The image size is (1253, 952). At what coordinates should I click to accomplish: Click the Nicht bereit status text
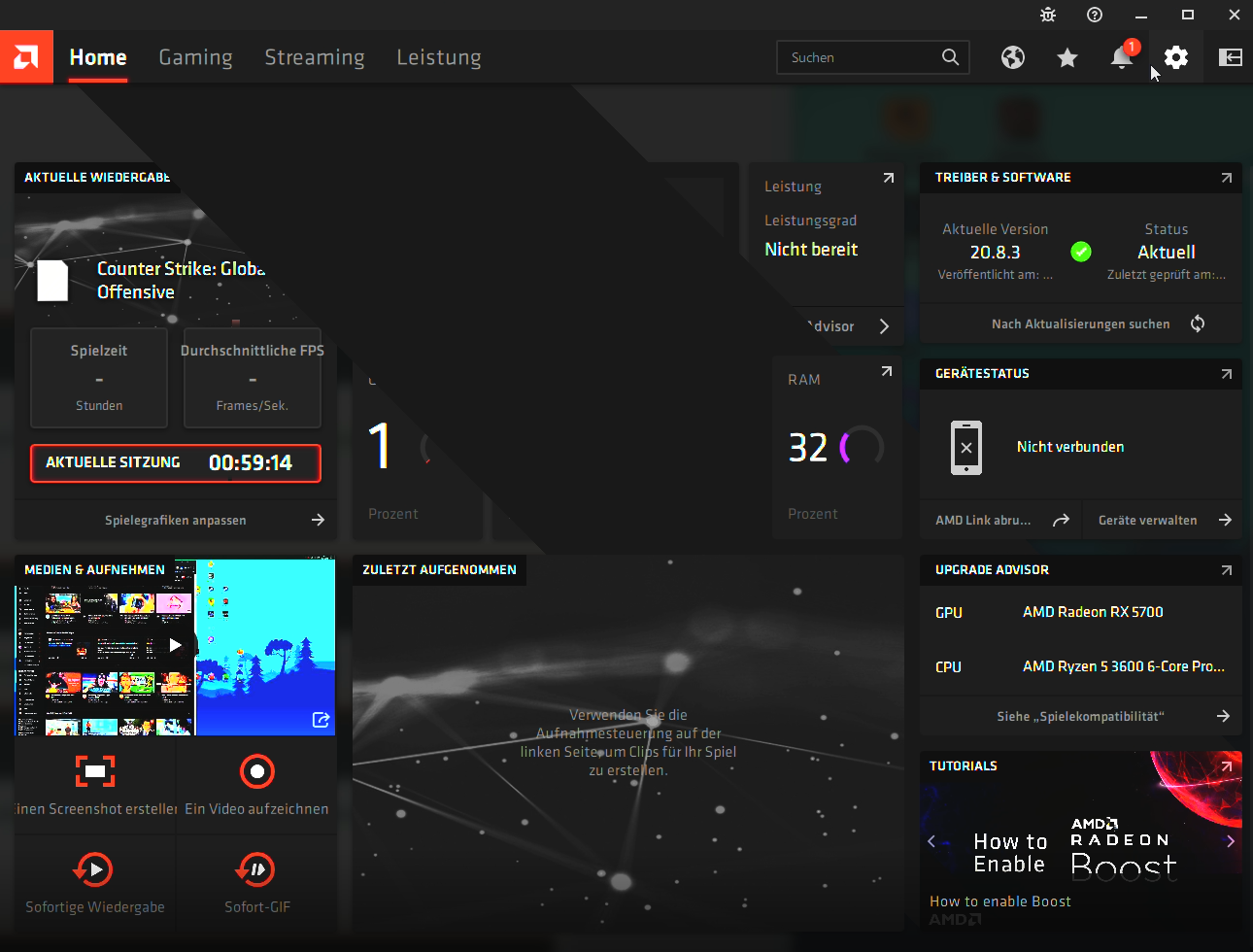click(811, 250)
